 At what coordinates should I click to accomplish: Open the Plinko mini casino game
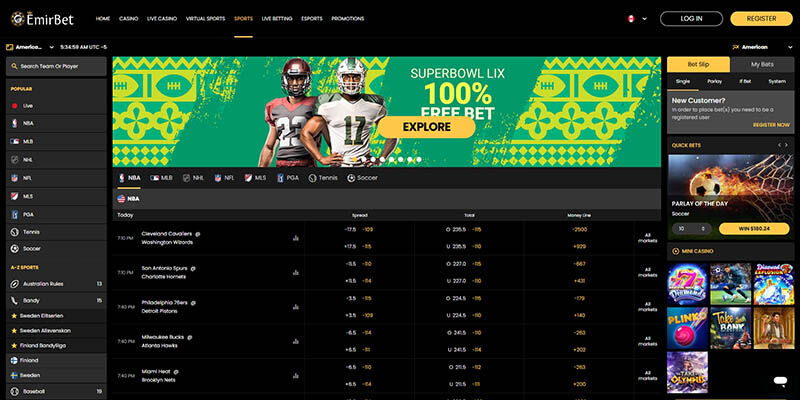689,325
